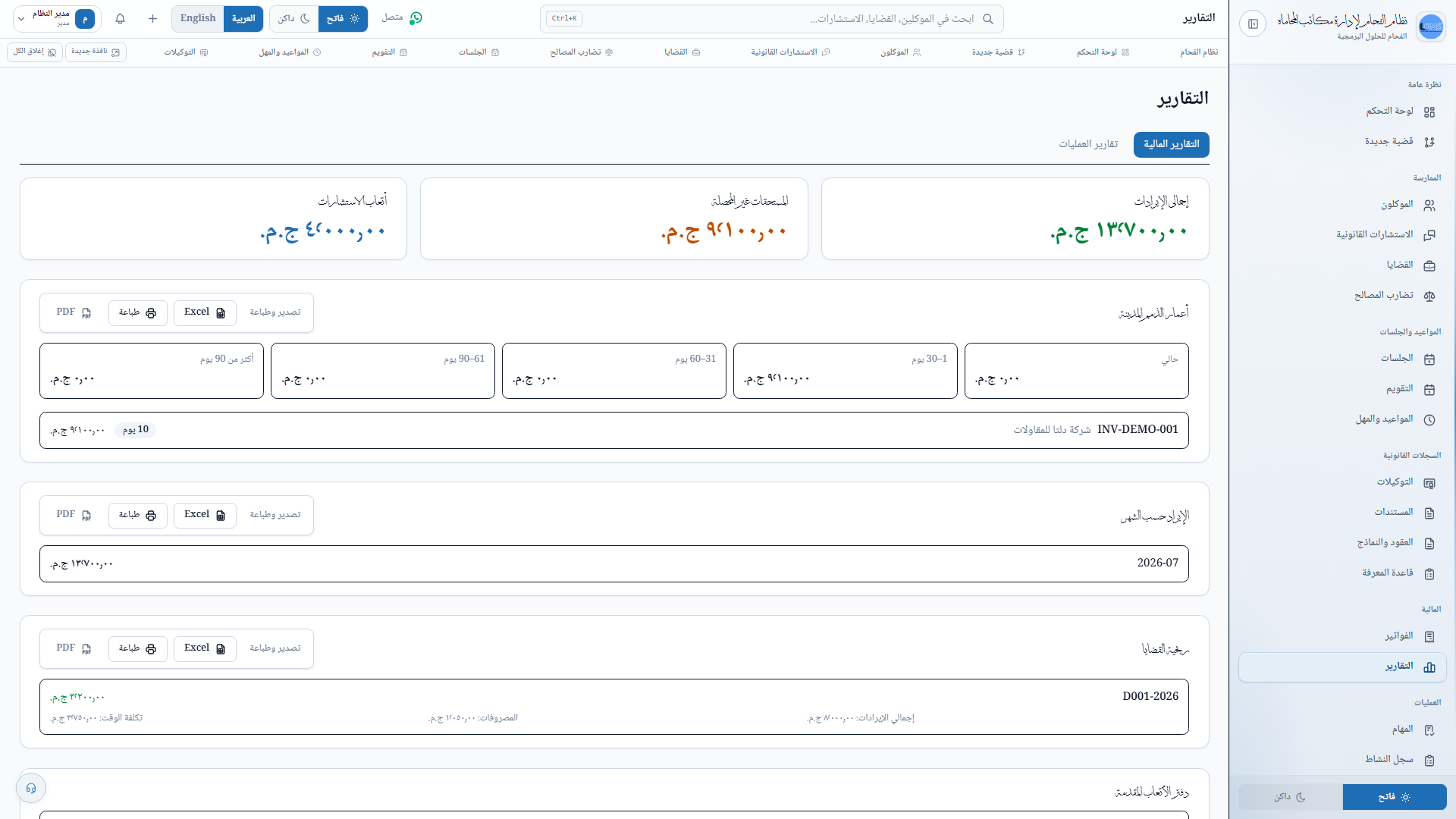1456x819 pixels.
Task: Print the أعمار الذمم المدينة report
Action: 137,313
